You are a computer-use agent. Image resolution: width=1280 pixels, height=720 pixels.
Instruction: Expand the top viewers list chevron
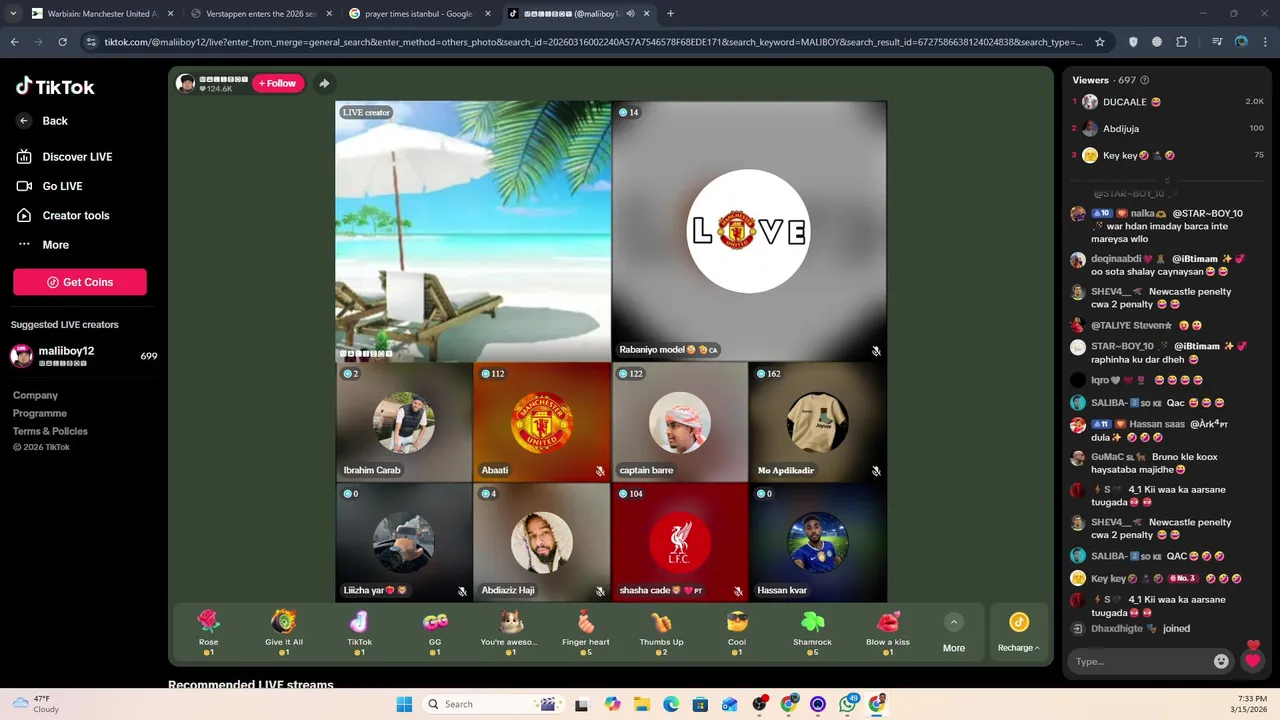1167,181
